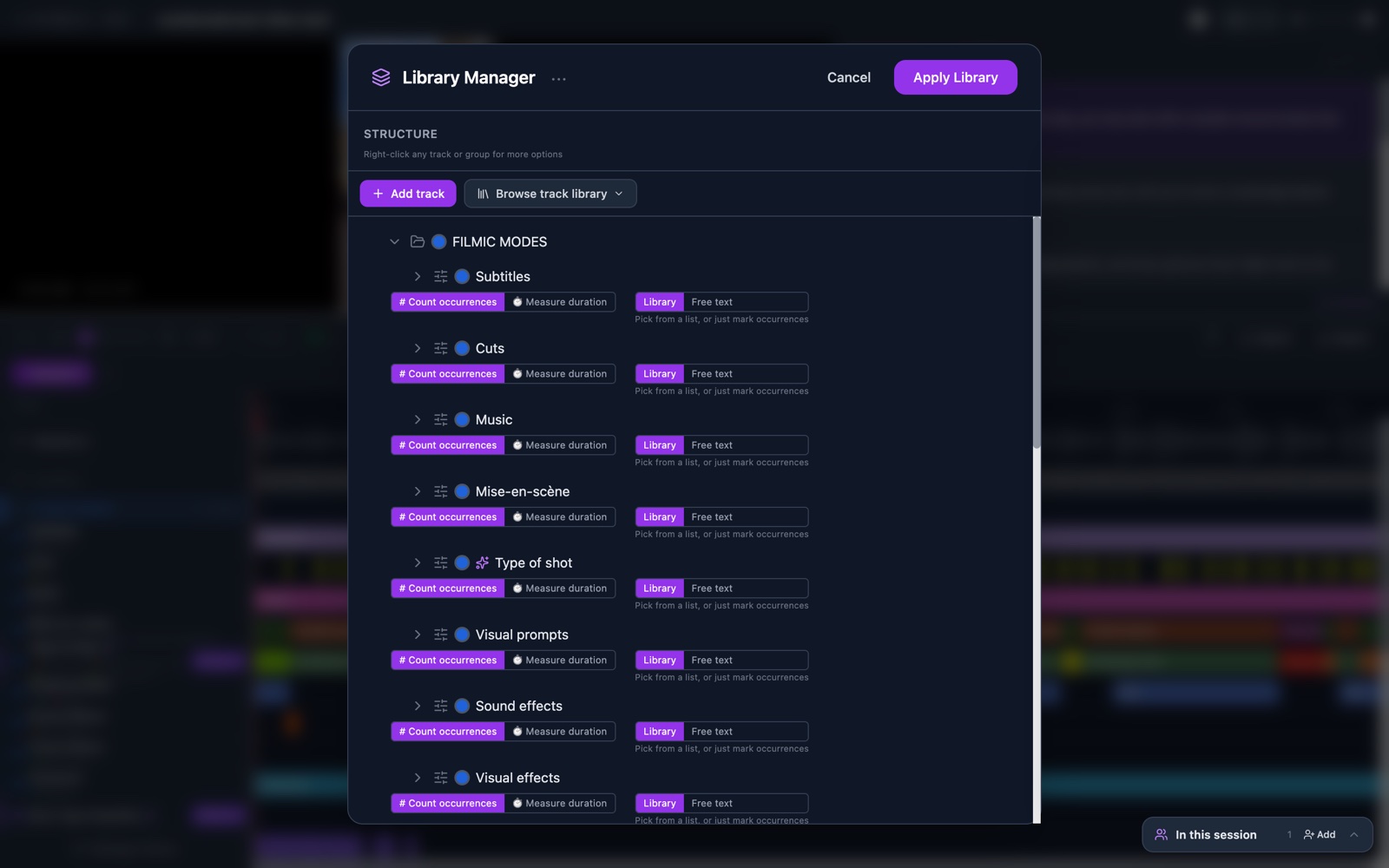Viewport: 1389px width, 868px height.
Task: Click the people icon in the session panel
Action: [1161, 834]
